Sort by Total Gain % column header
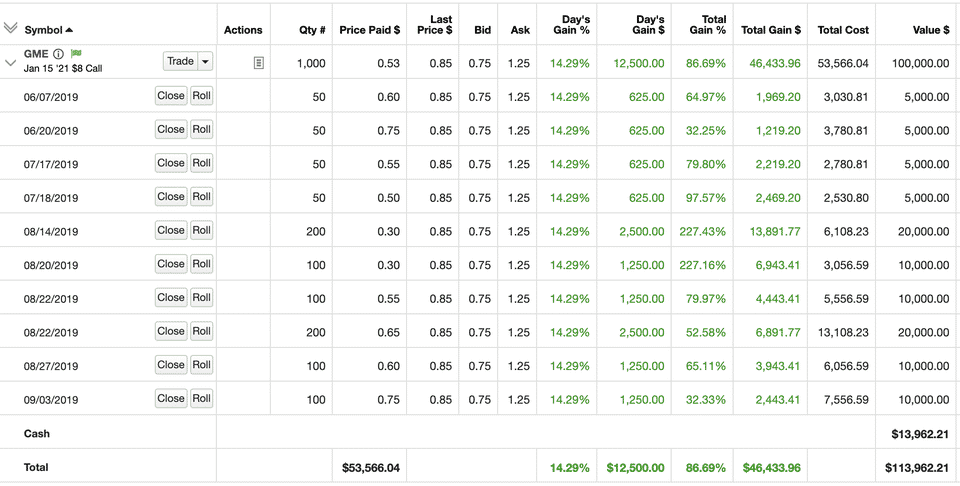This screenshot has width=960, height=486. 707,24
